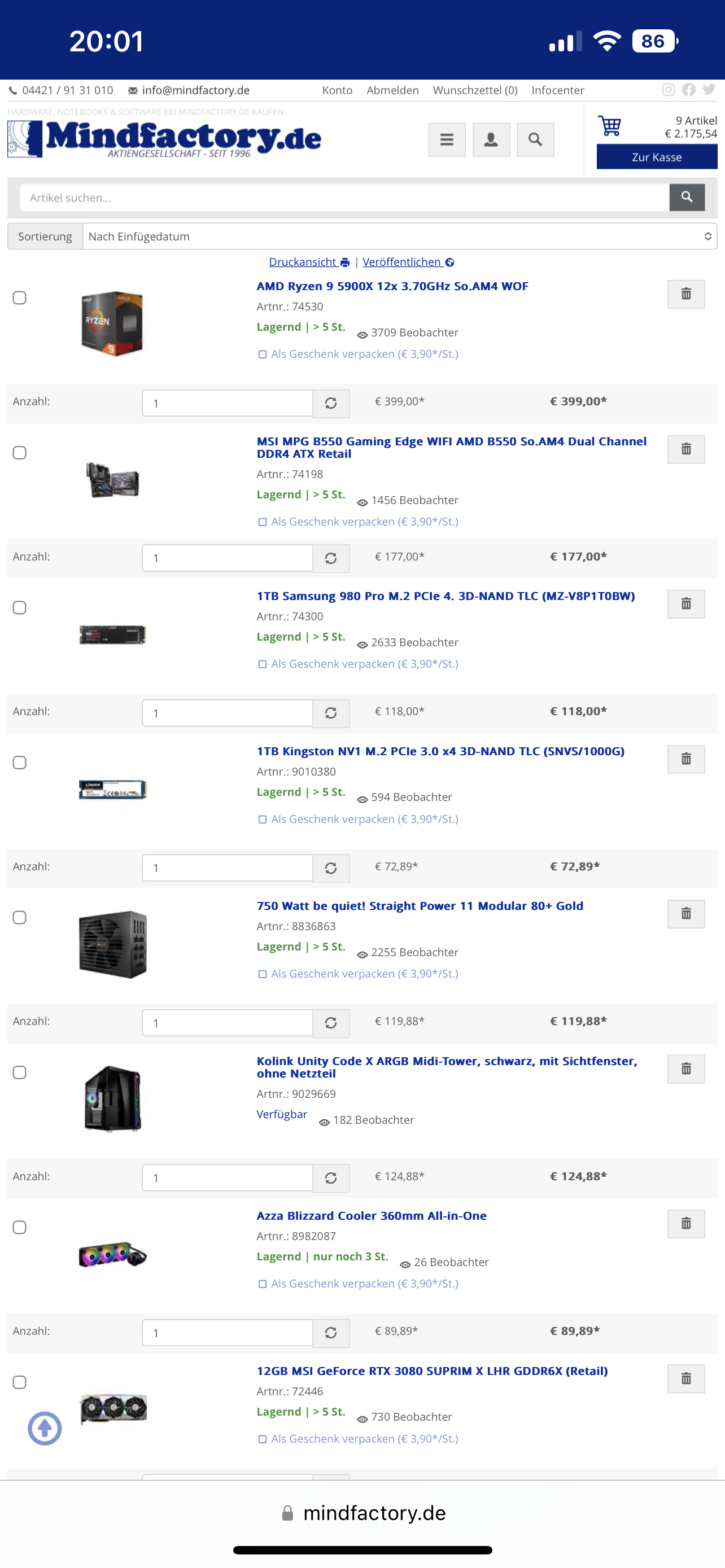
Task: Open Wunschzettel (0) in top menu
Action: point(475,90)
